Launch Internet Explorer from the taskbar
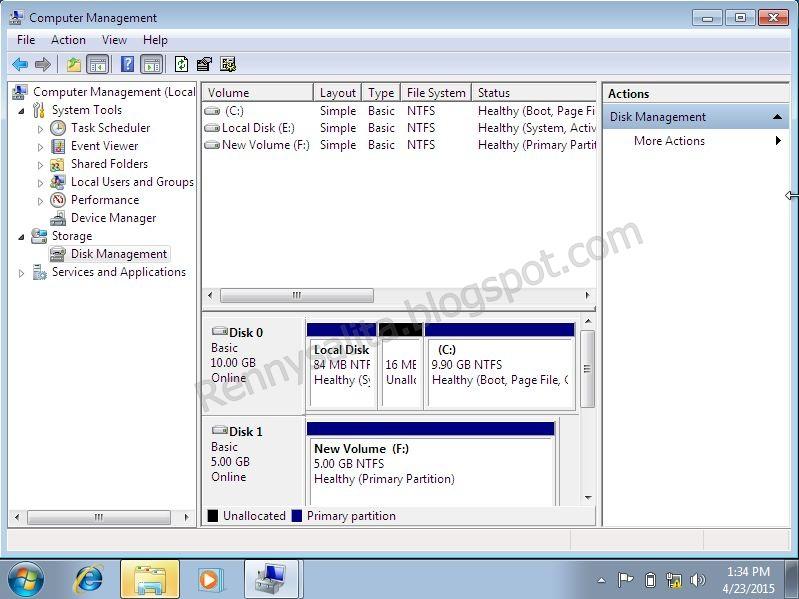799x599 pixels. click(x=89, y=579)
